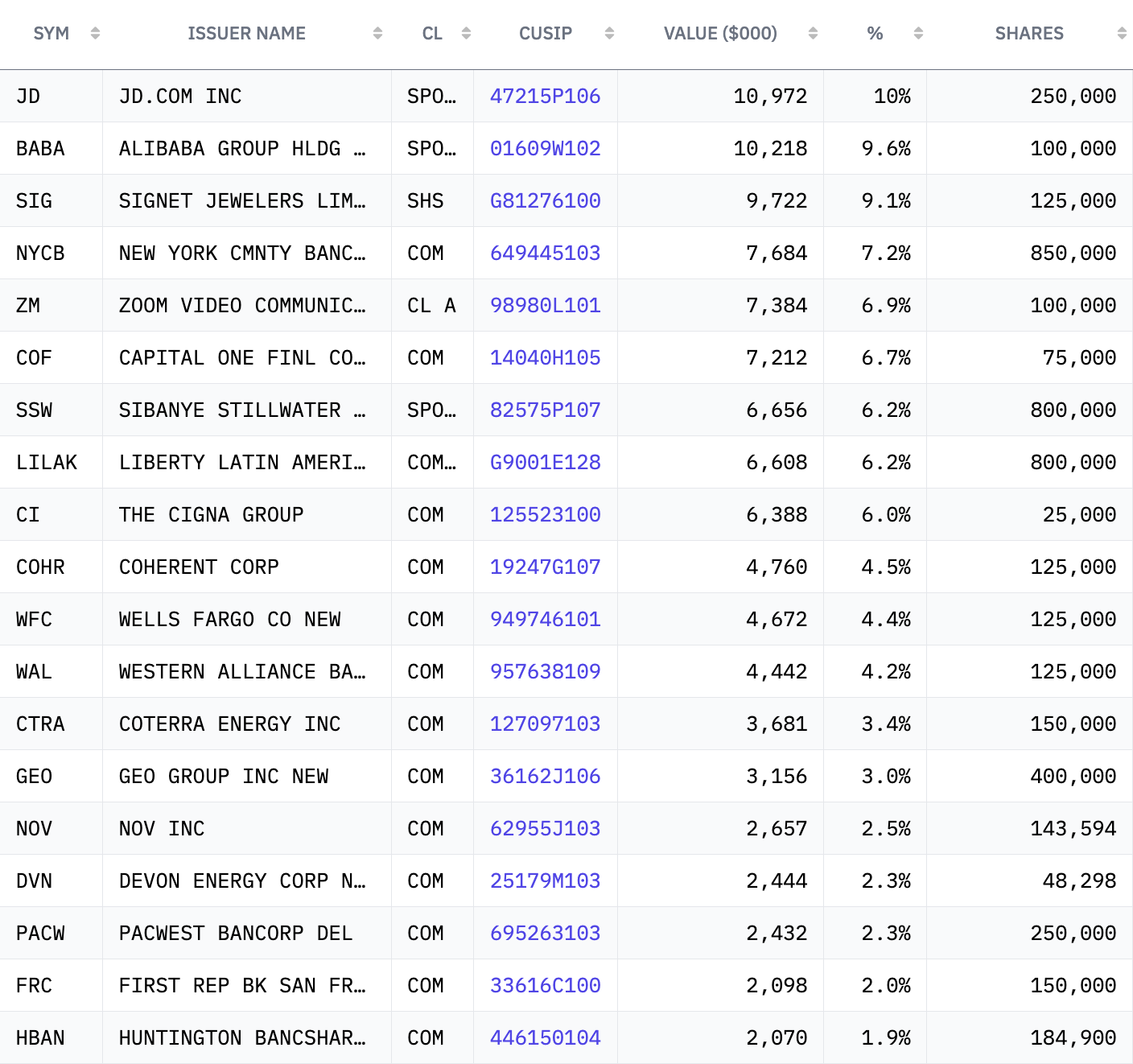The height and width of the screenshot is (1064, 1133).
Task: Open CUSIP link 649445103 for NYCB
Action: point(546,253)
